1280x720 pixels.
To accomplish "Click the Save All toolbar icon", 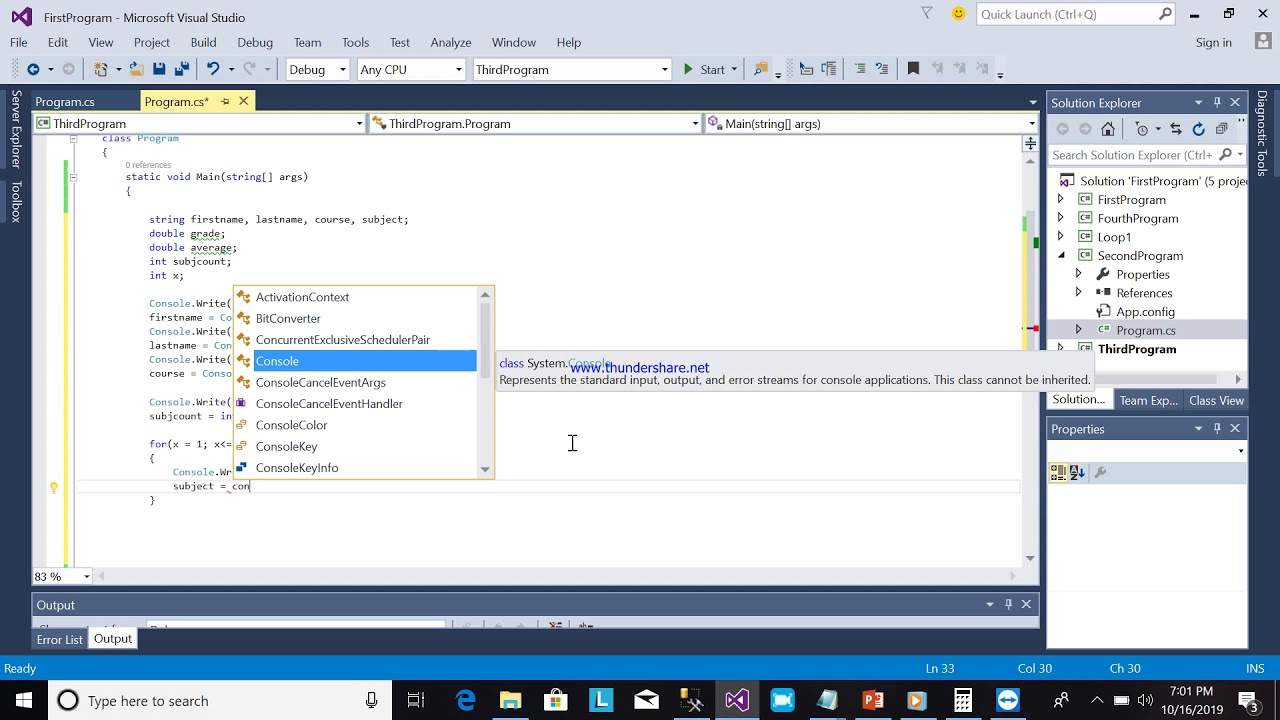I will coord(182,69).
